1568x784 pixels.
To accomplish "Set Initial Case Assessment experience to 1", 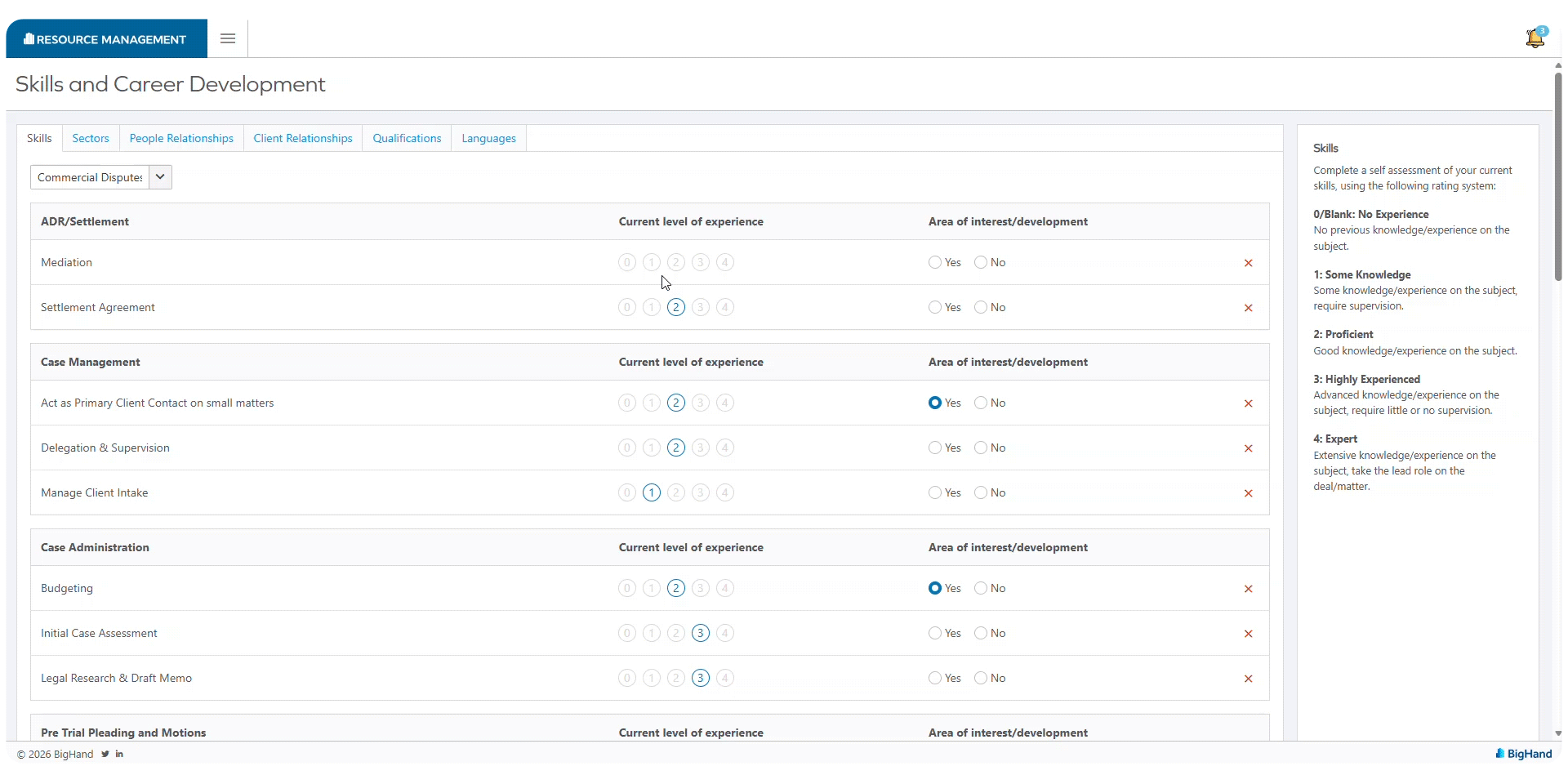I will click(652, 633).
